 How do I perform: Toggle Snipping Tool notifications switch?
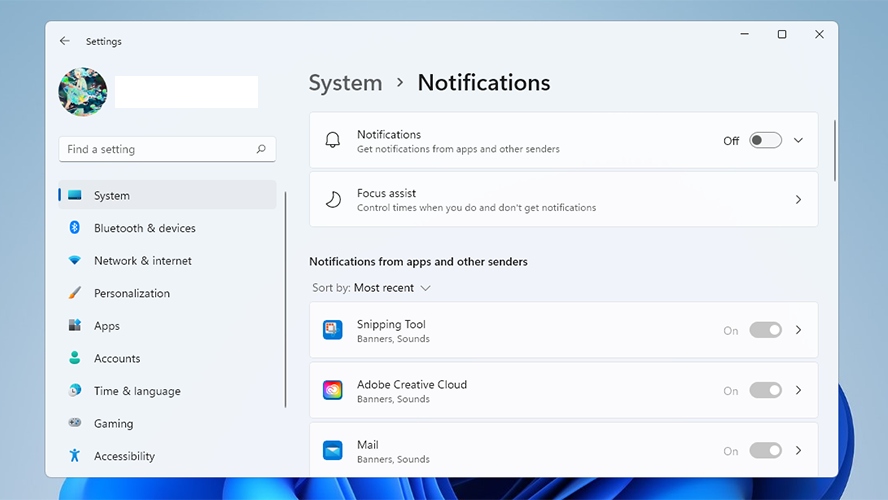pyautogui.click(x=765, y=330)
